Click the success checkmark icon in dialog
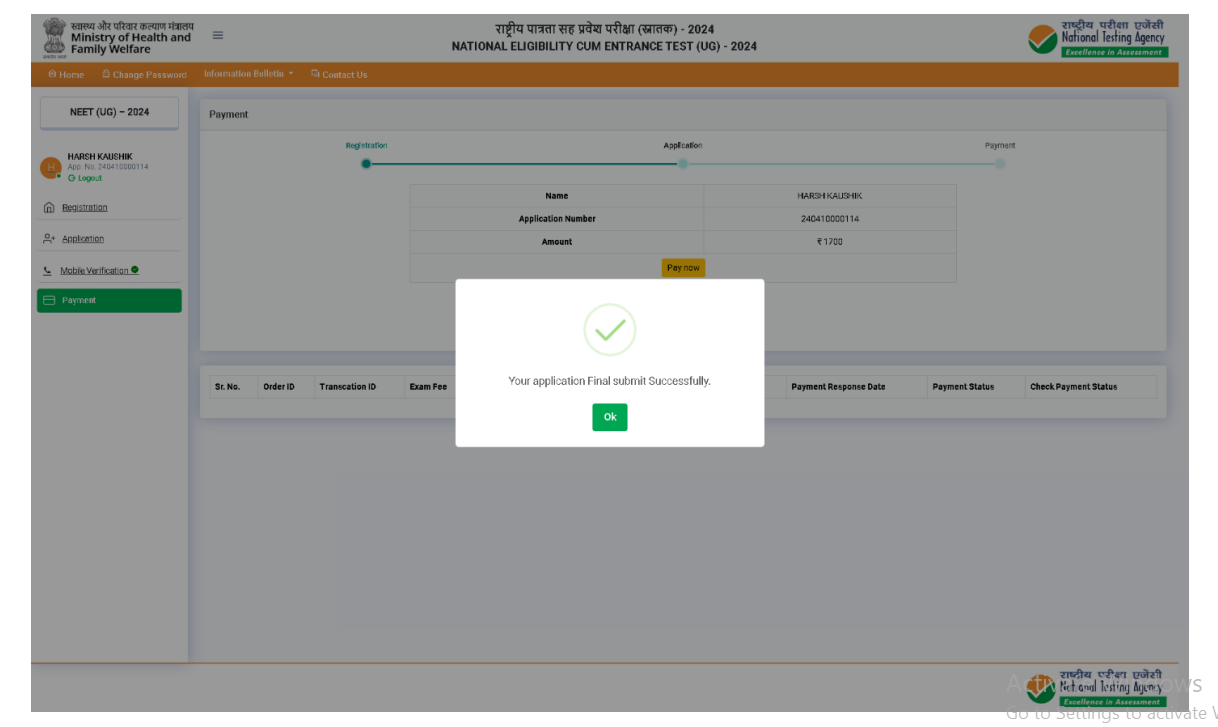The image size is (1218, 727). 610,330
